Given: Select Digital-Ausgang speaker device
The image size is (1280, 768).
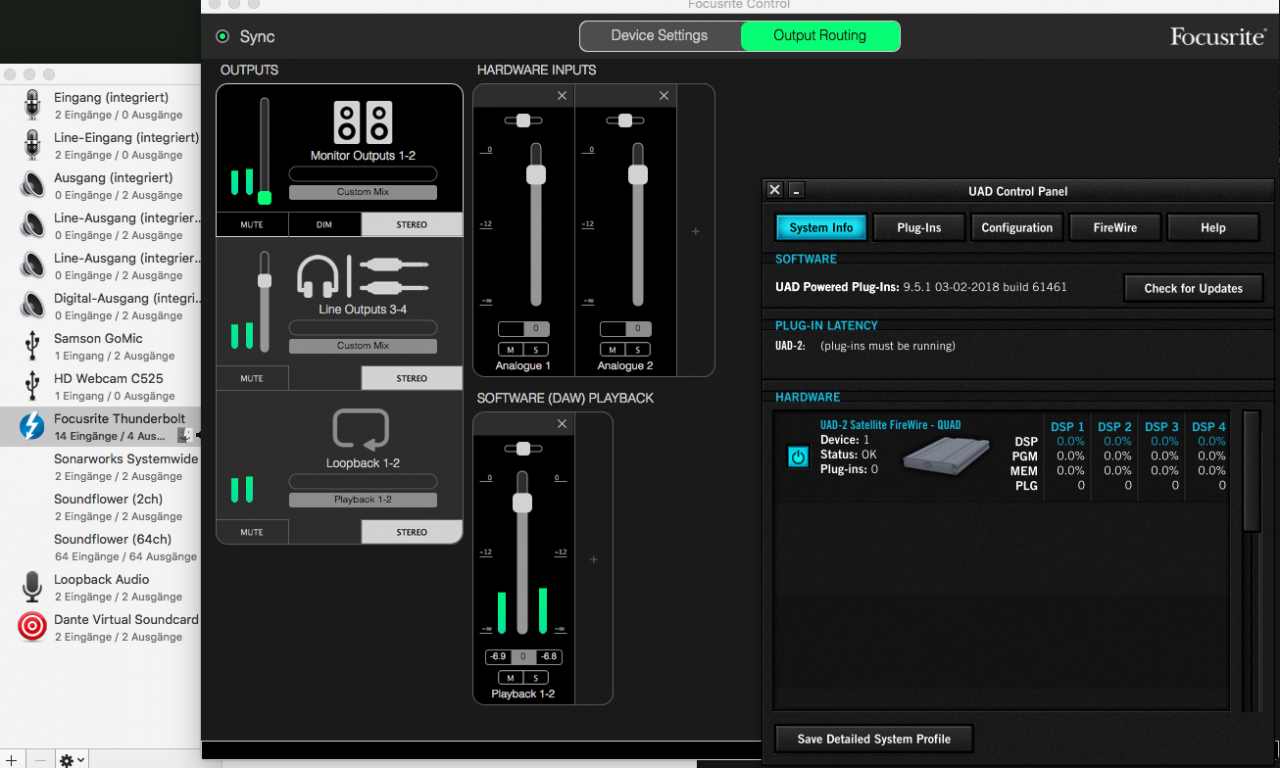Looking at the screenshot, I should [x=32, y=305].
